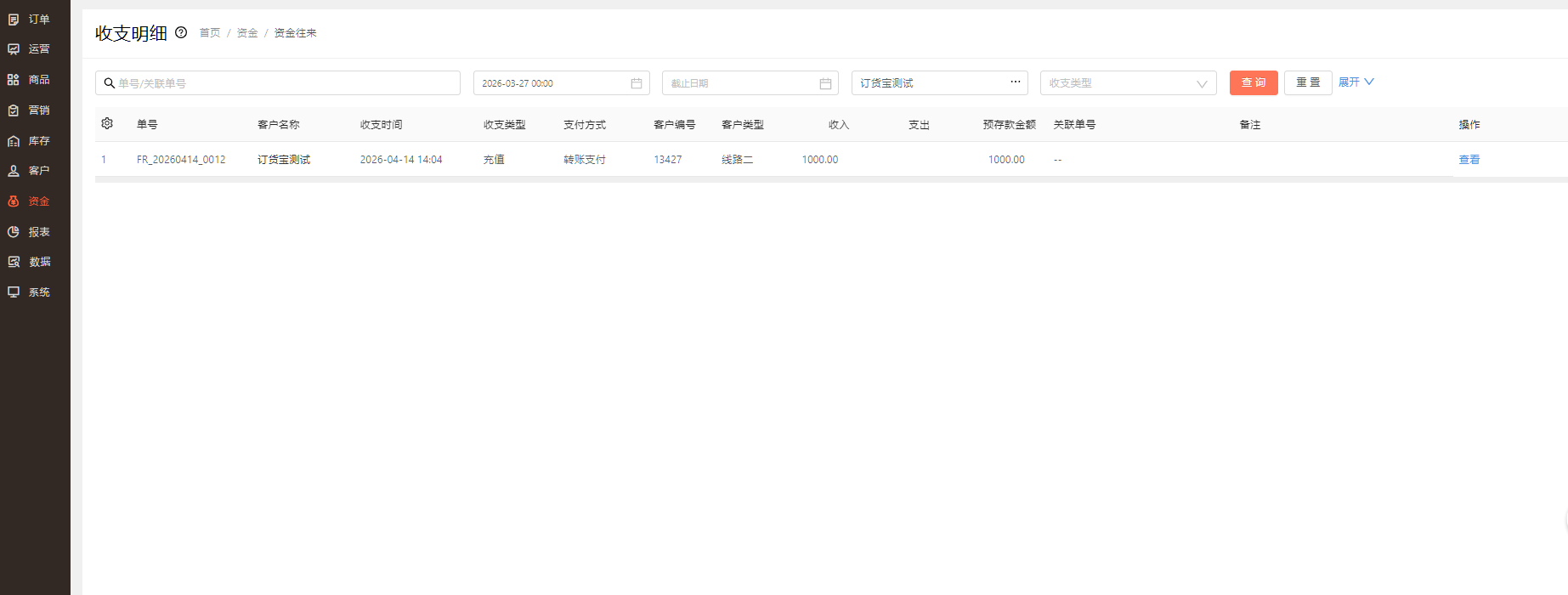Open the 截止日期 end date field
This screenshot has height=595, width=1568.
pyautogui.click(x=750, y=83)
